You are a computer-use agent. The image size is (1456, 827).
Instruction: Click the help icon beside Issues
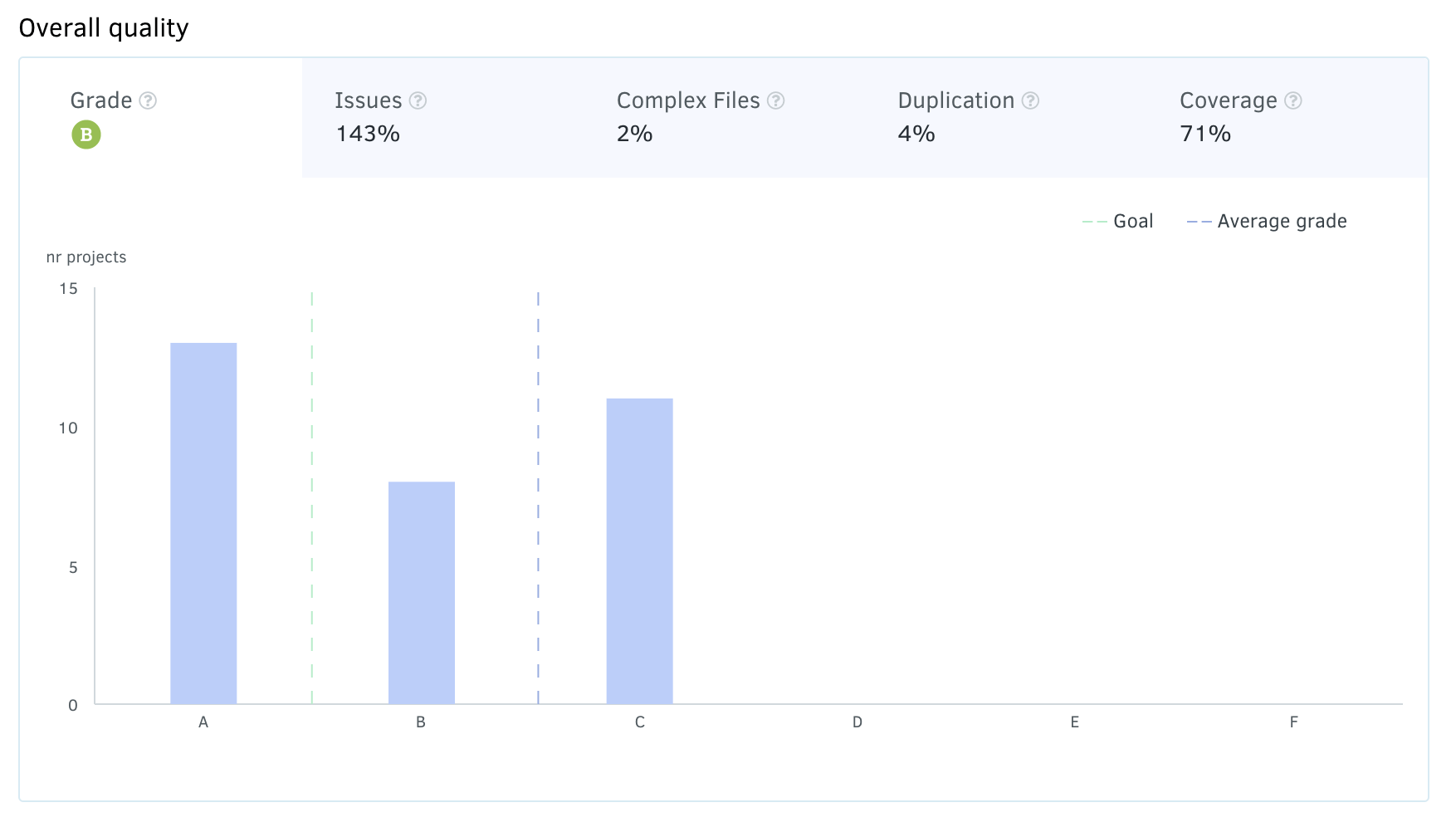(x=418, y=100)
